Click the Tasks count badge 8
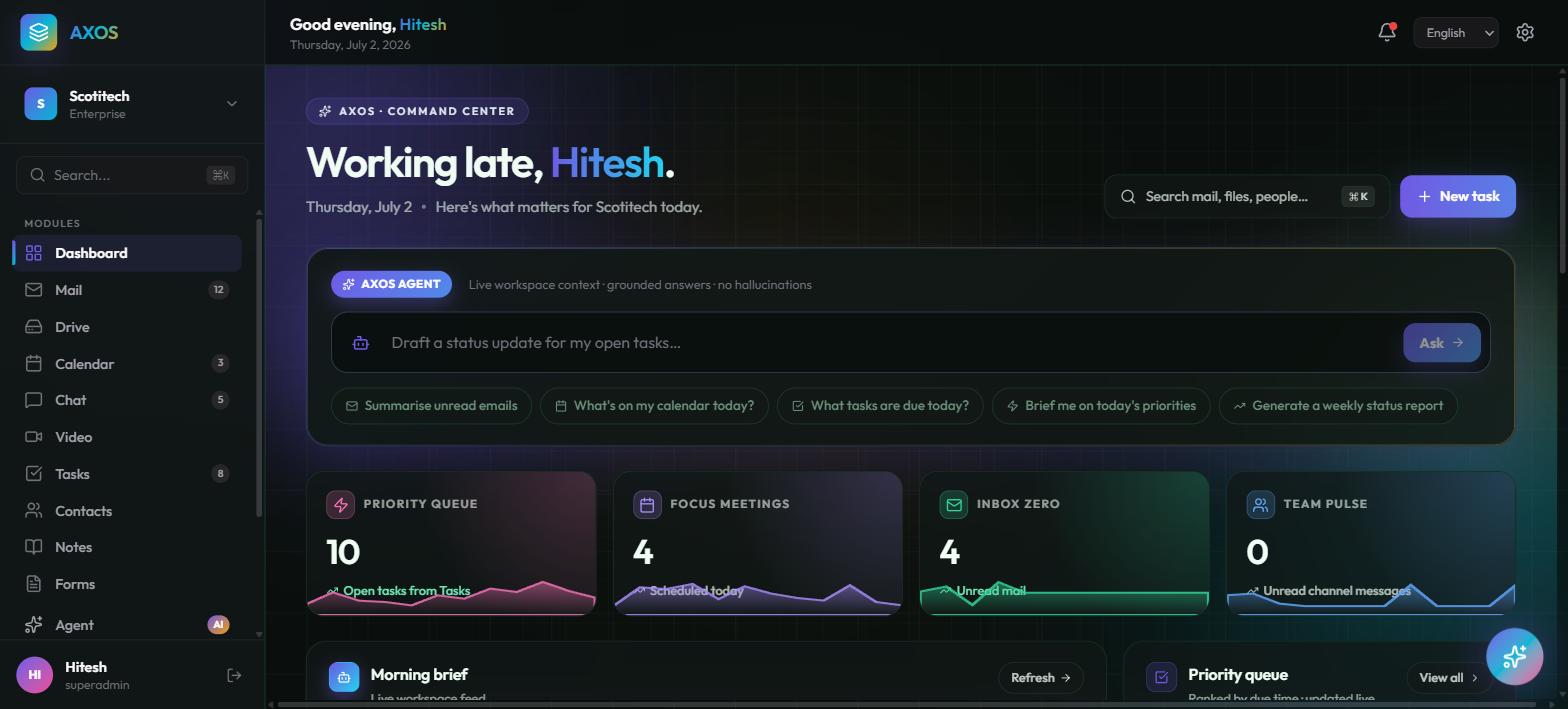The height and width of the screenshot is (709, 1568). (221, 474)
